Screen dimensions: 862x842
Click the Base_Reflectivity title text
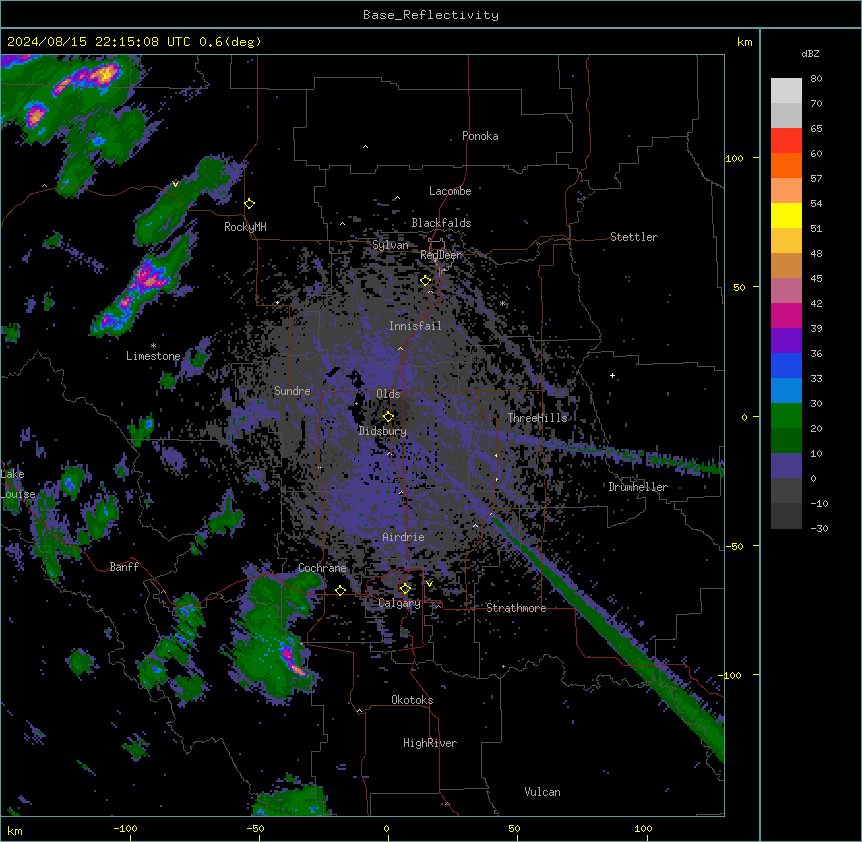tap(431, 15)
